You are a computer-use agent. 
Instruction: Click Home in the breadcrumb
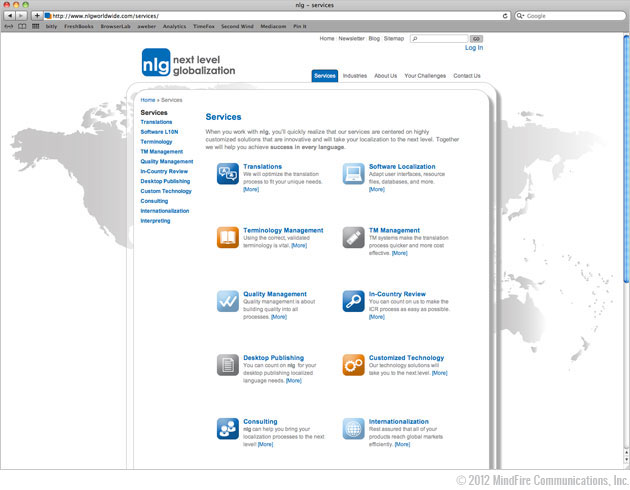[x=148, y=100]
